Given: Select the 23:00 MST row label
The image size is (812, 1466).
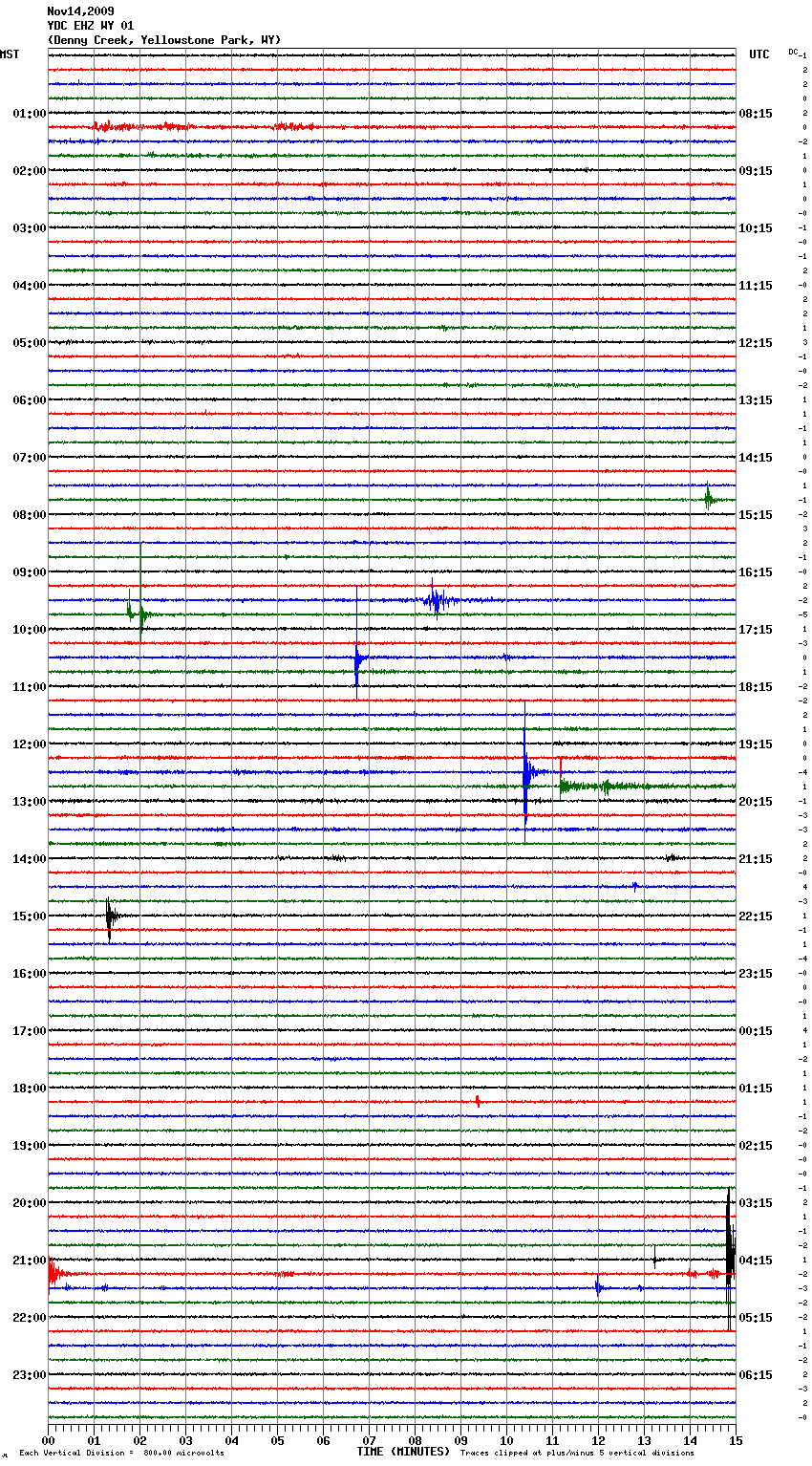Looking at the screenshot, I should (30, 1375).
